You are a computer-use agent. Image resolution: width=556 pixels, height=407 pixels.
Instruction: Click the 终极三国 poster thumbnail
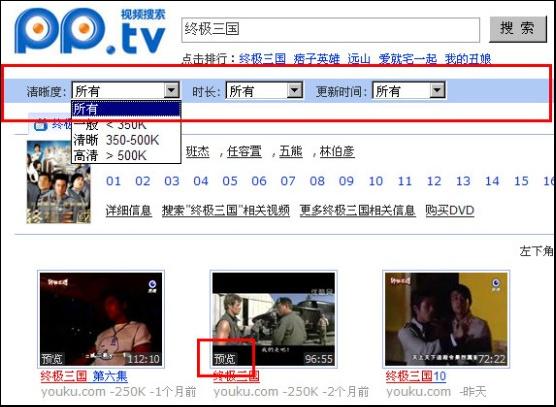[59, 182]
